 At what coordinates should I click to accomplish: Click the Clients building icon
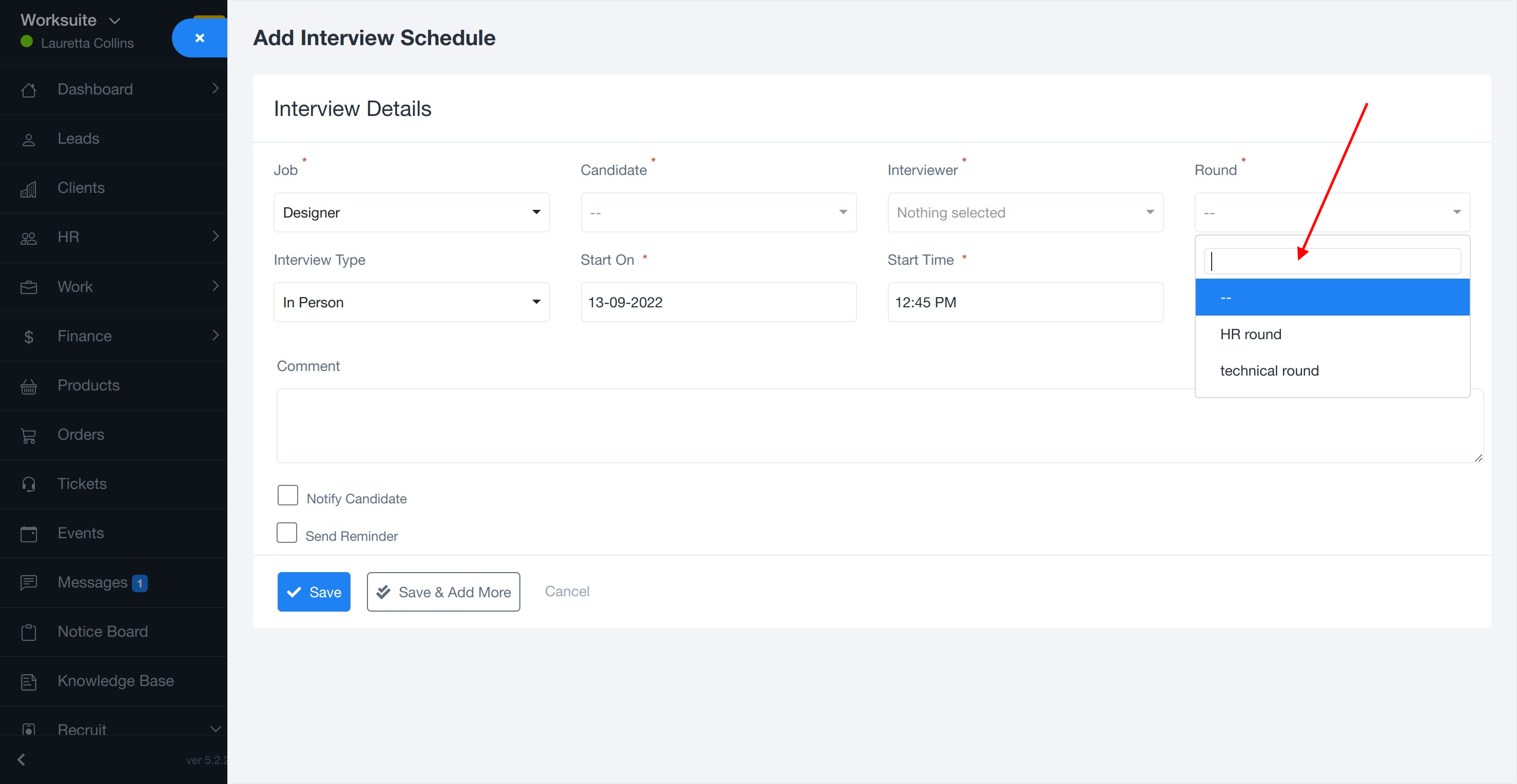[x=28, y=188]
